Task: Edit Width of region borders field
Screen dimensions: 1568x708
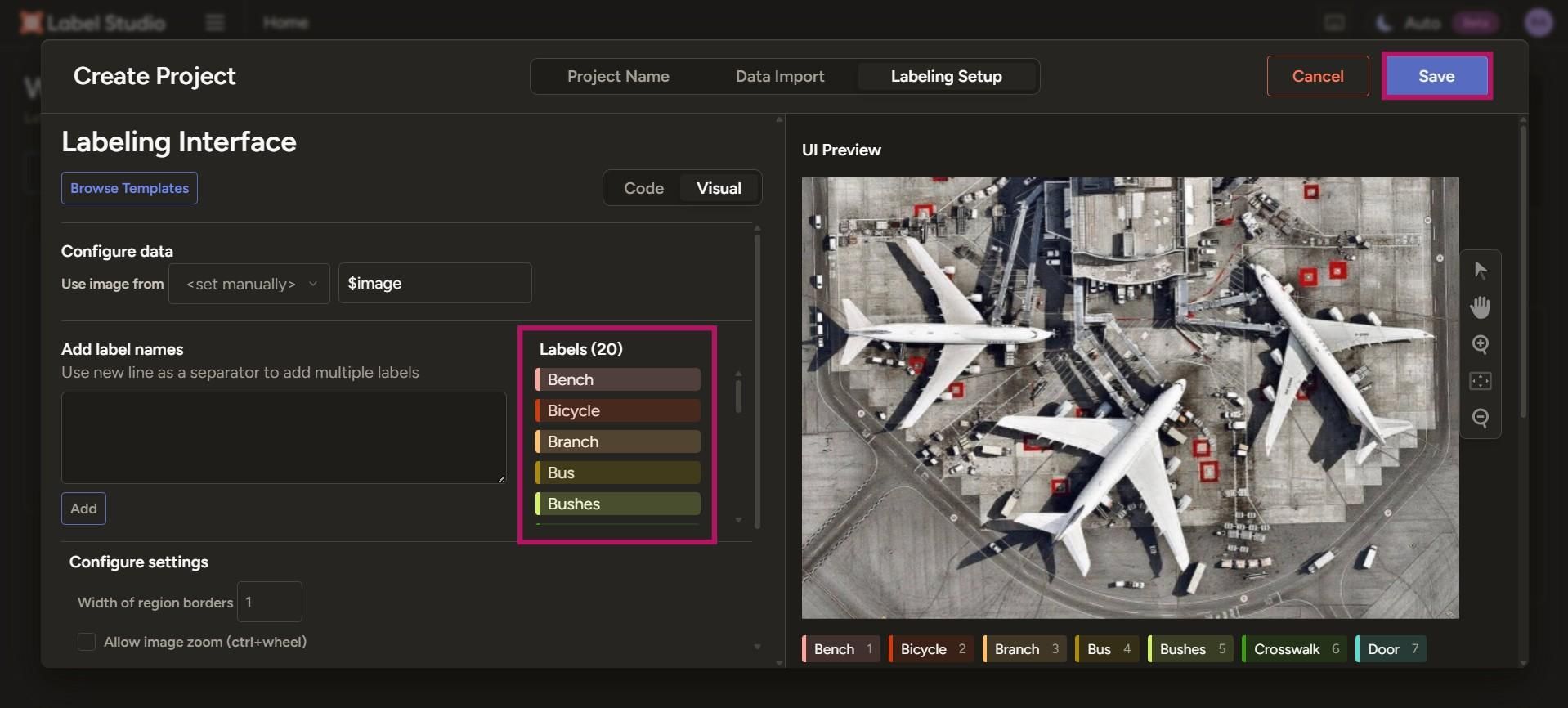Action: click(x=270, y=602)
